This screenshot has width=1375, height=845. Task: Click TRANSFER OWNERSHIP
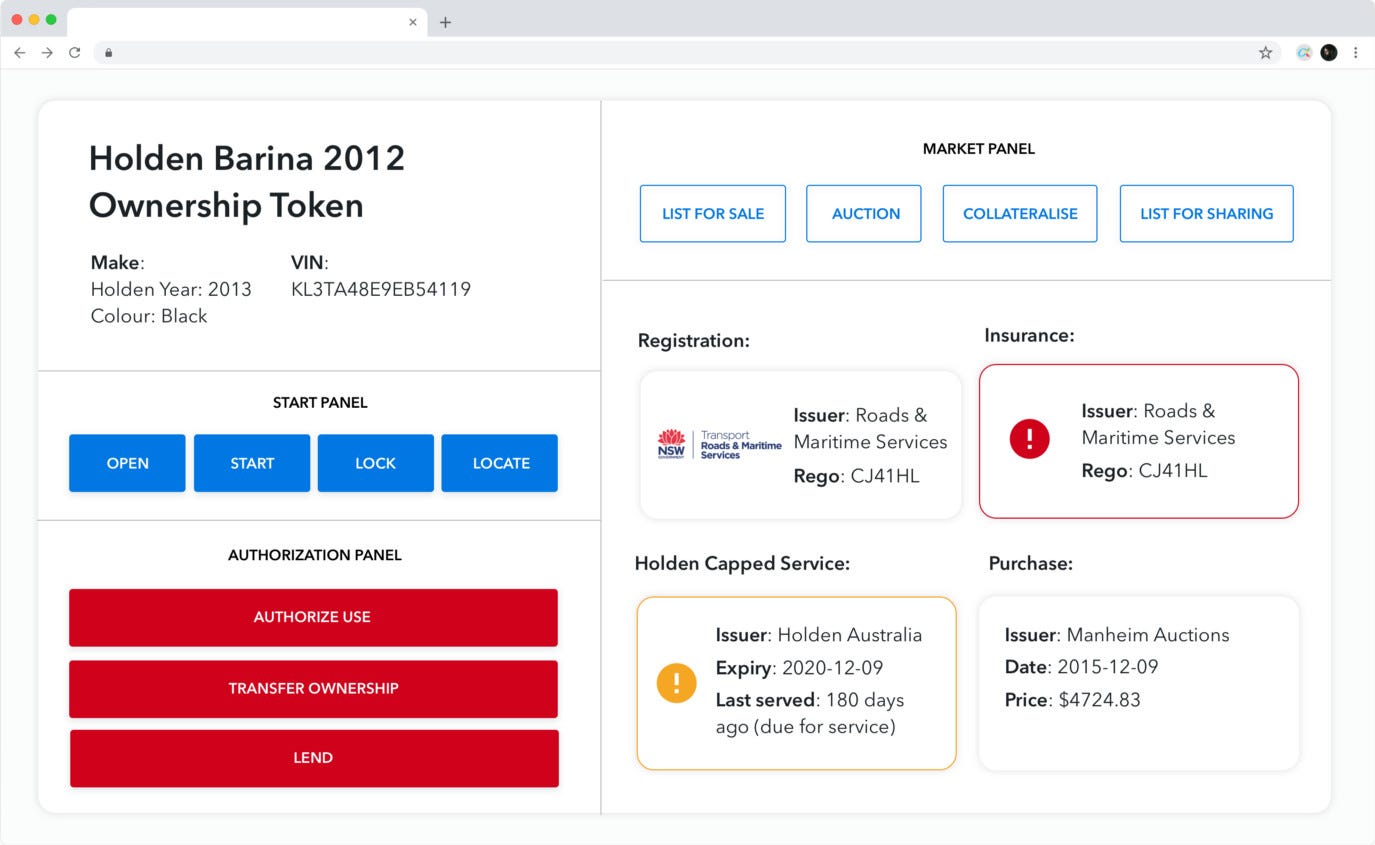point(313,688)
